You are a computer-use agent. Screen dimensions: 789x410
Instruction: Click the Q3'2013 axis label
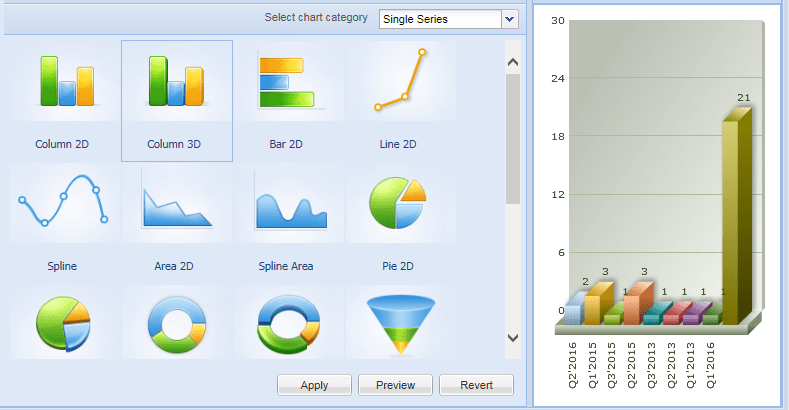(x=652, y=365)
